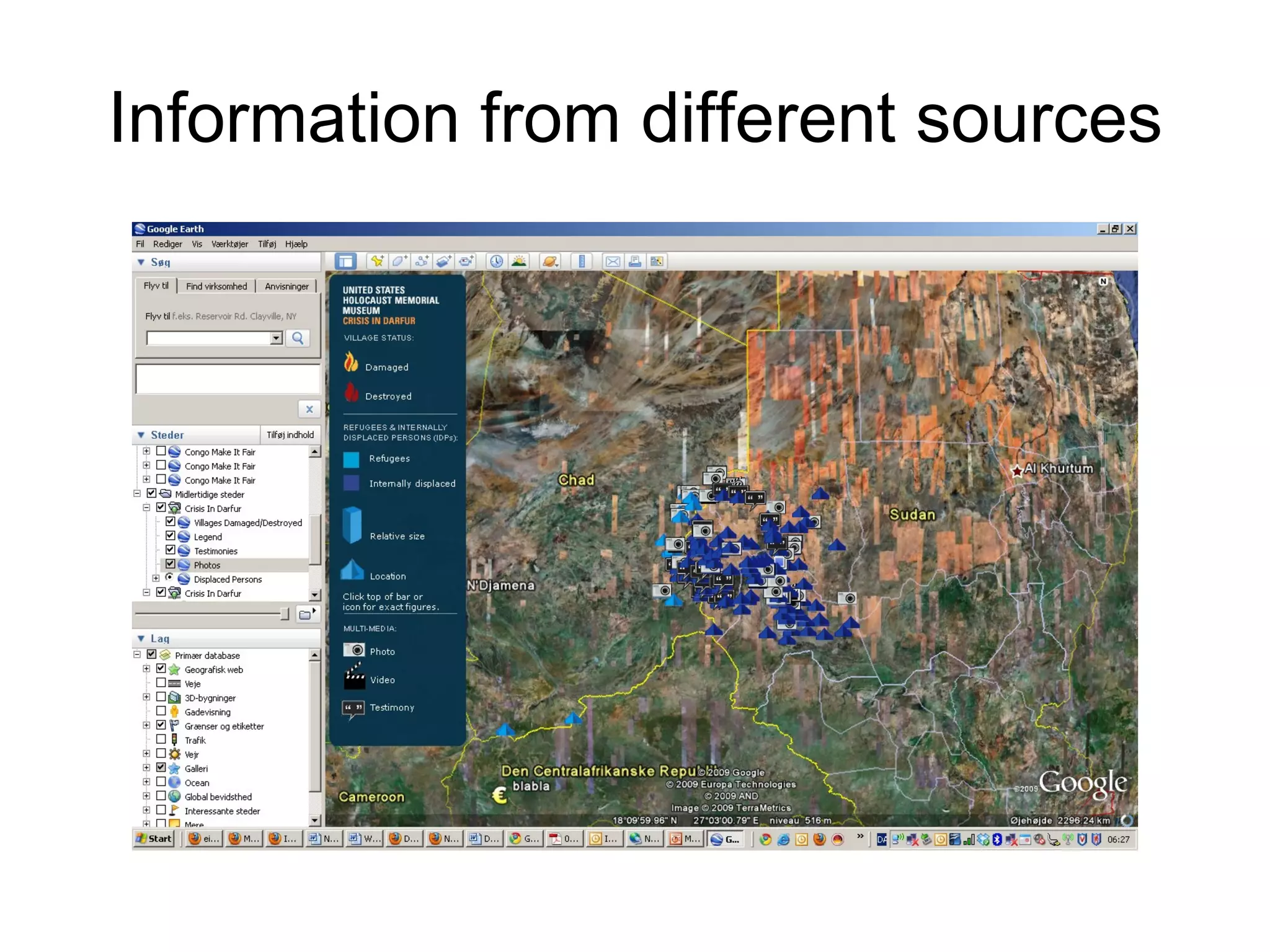Click the Internally displaced dark blue swatch

(351, 483)
